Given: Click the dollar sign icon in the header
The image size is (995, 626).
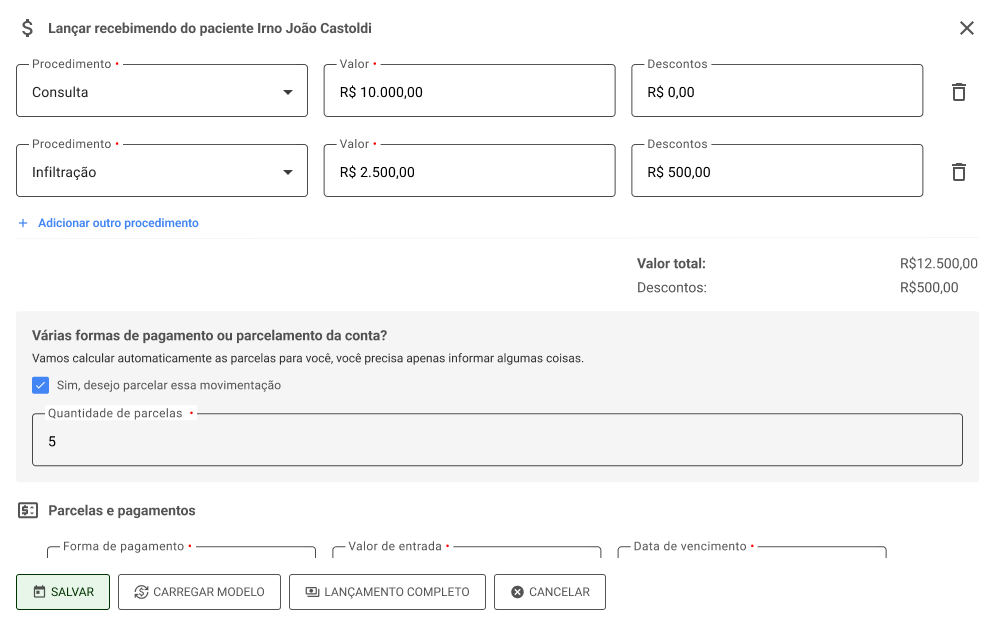Looking at the screenshot, I should 27,28.
